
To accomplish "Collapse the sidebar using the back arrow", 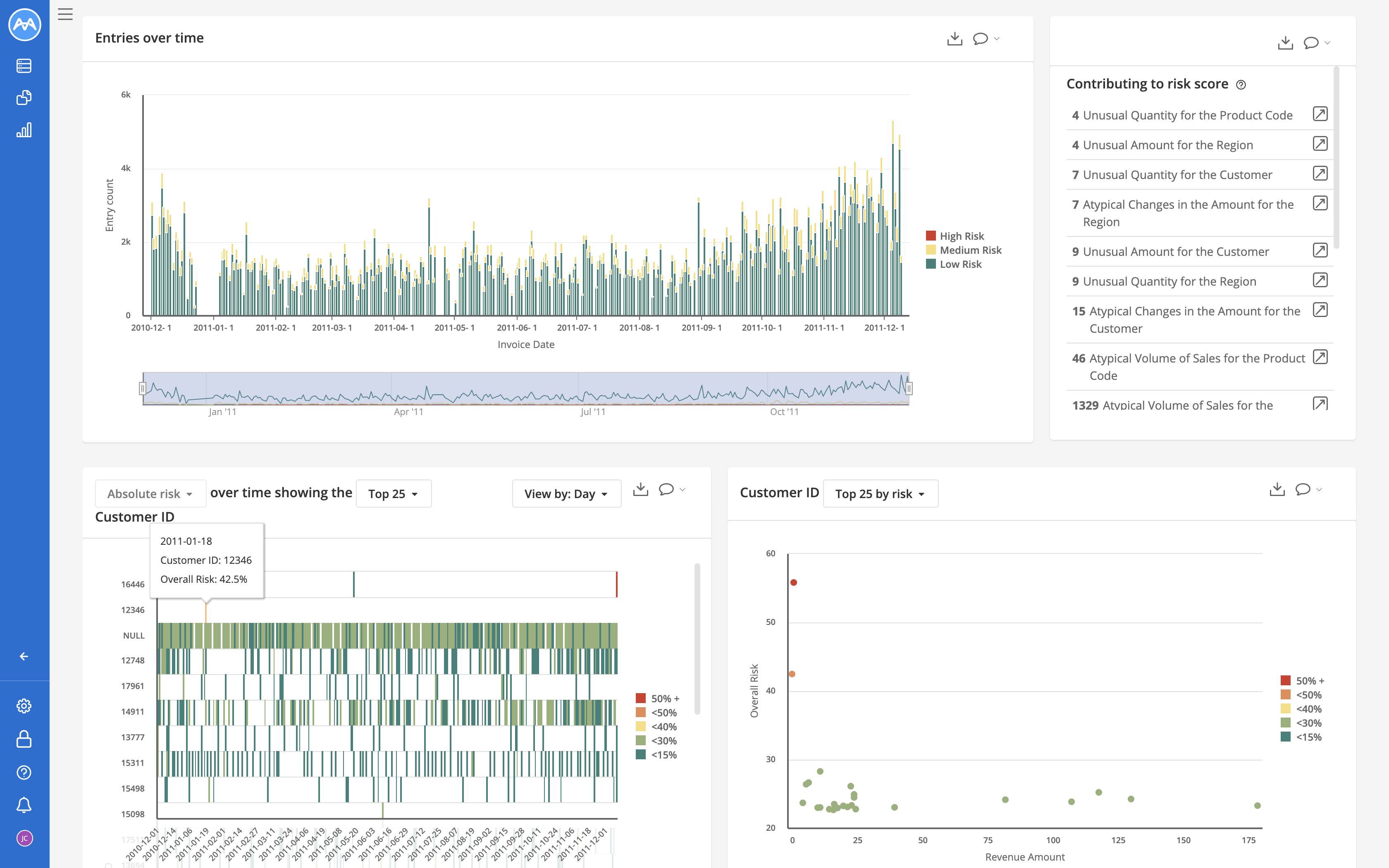I will [24, 656].
